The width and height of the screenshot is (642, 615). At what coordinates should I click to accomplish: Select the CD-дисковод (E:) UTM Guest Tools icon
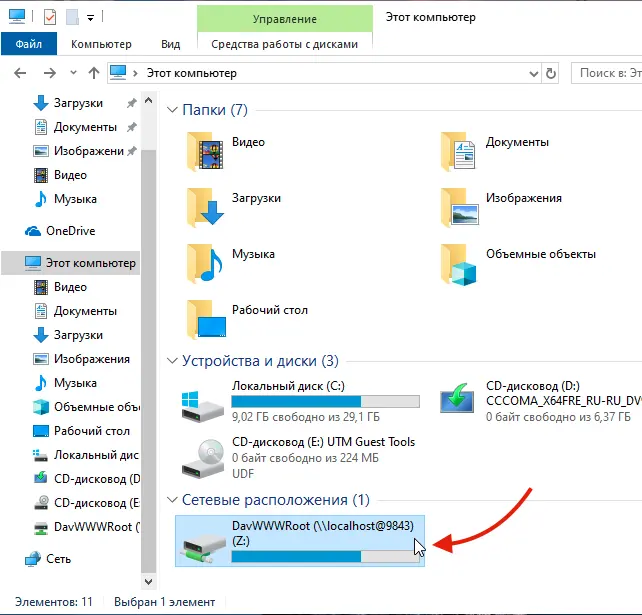pos(203,459)
